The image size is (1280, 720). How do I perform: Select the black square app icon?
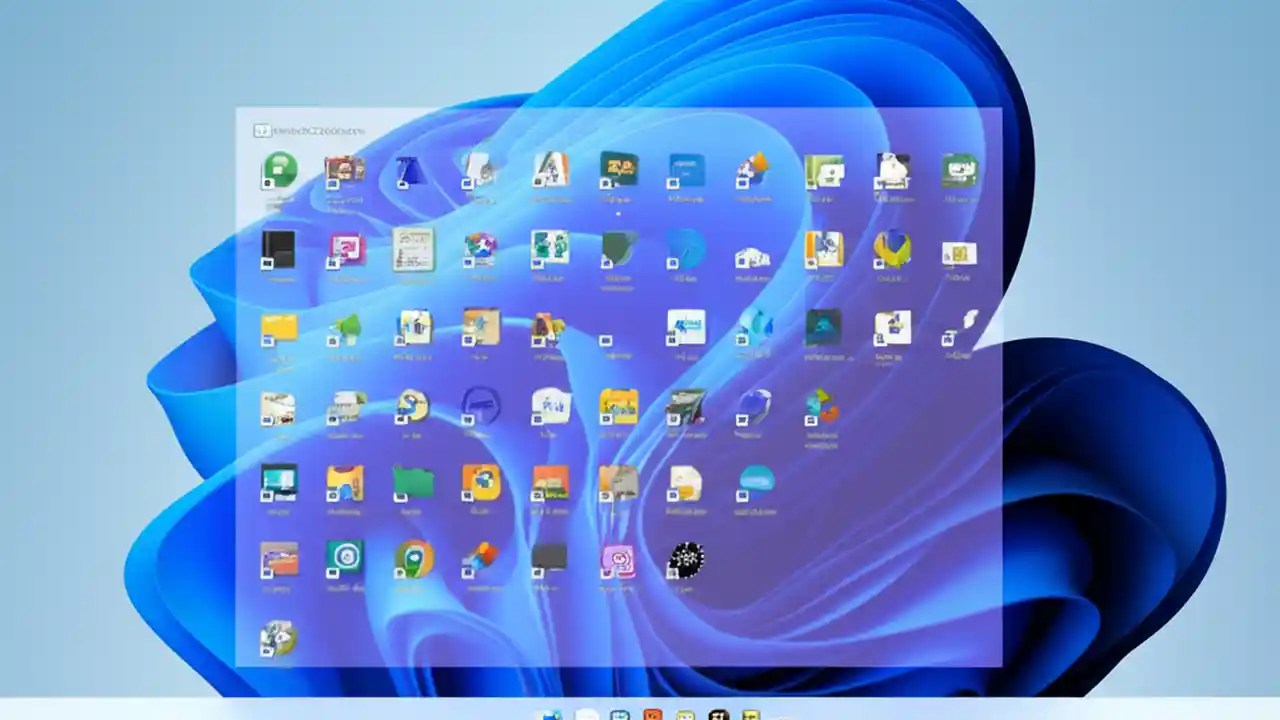280,248
